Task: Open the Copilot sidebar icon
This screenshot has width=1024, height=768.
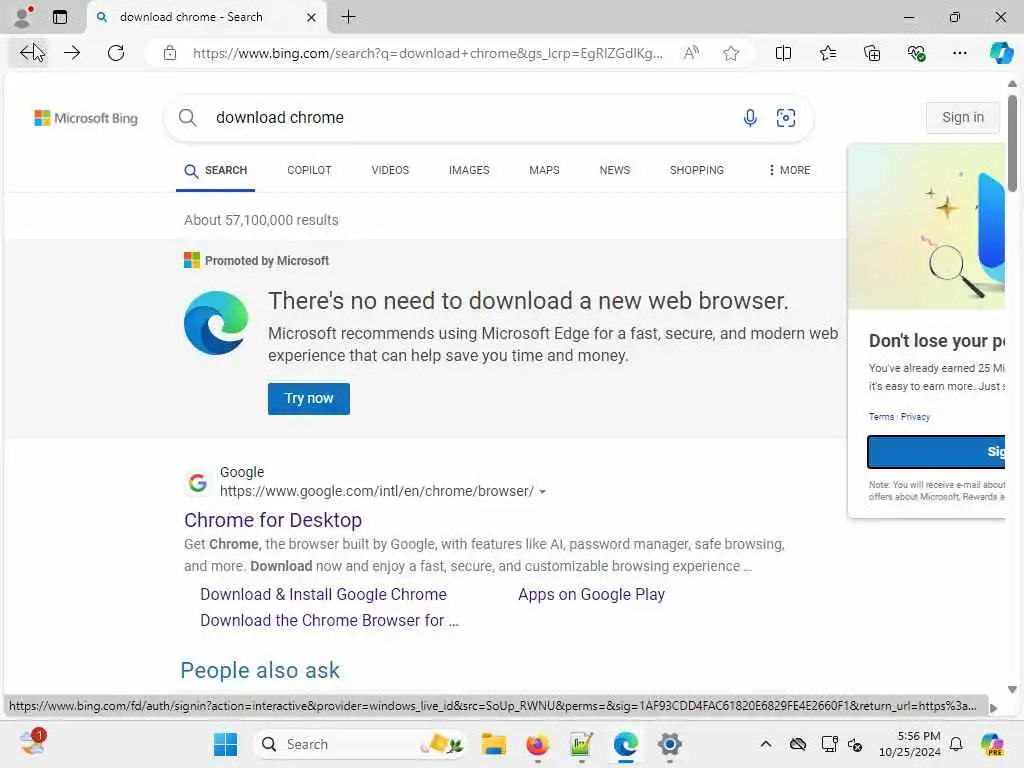Action: [1001, 52]
